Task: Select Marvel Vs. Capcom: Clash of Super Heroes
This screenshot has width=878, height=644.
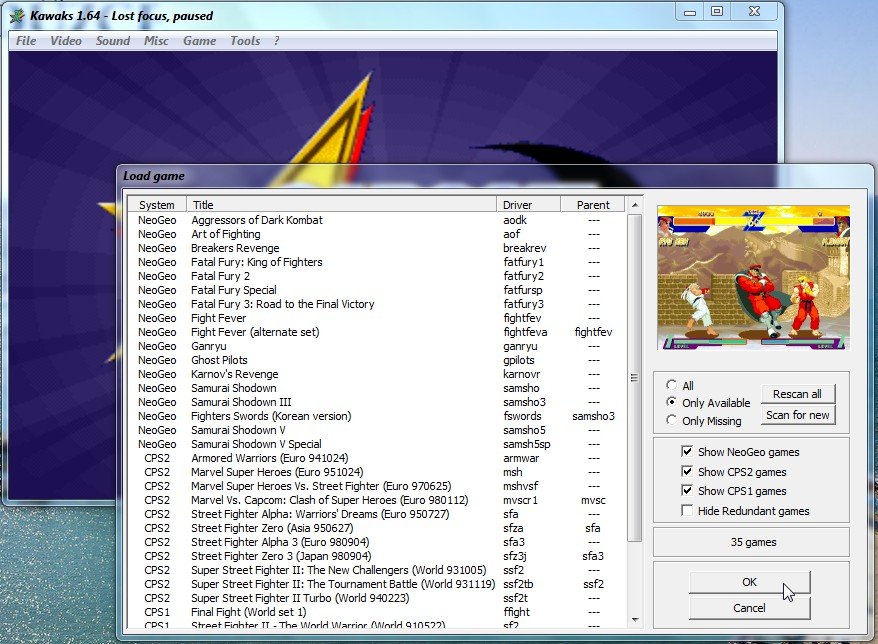Action: 376,500
